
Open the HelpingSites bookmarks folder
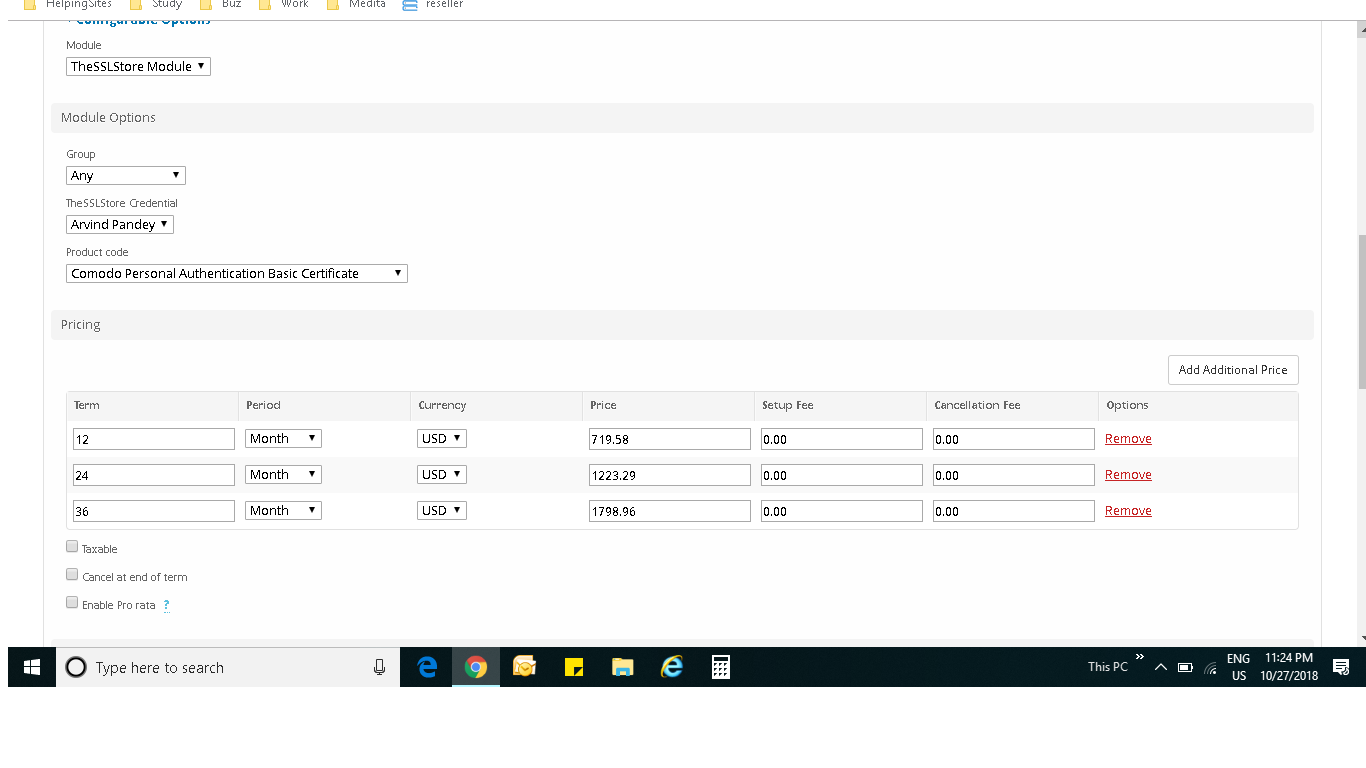tap(66, 4)
